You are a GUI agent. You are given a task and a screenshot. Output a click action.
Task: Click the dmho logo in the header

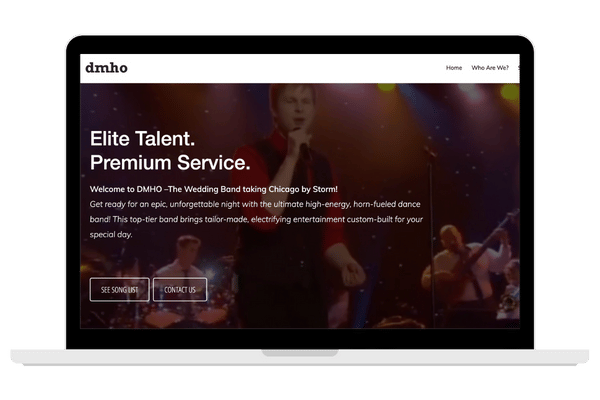click(x=106, y=68)
